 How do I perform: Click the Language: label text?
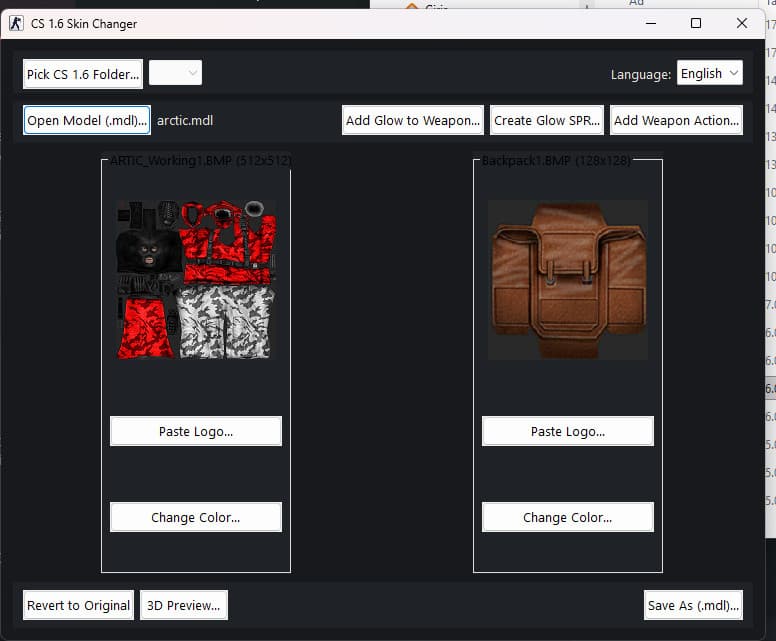coord(641,74)
